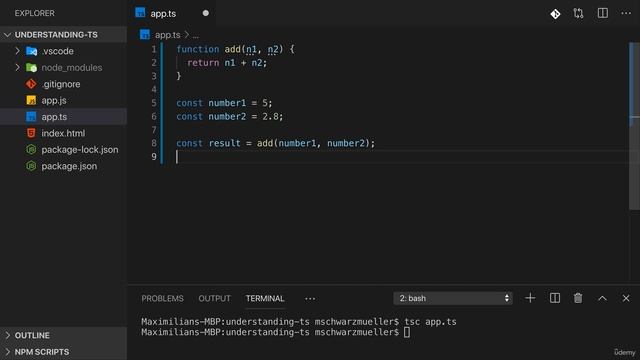640x360 pixels.
Task: Click the .vscode folder icon
Action: pyautogui.click(x=31, y=51)
